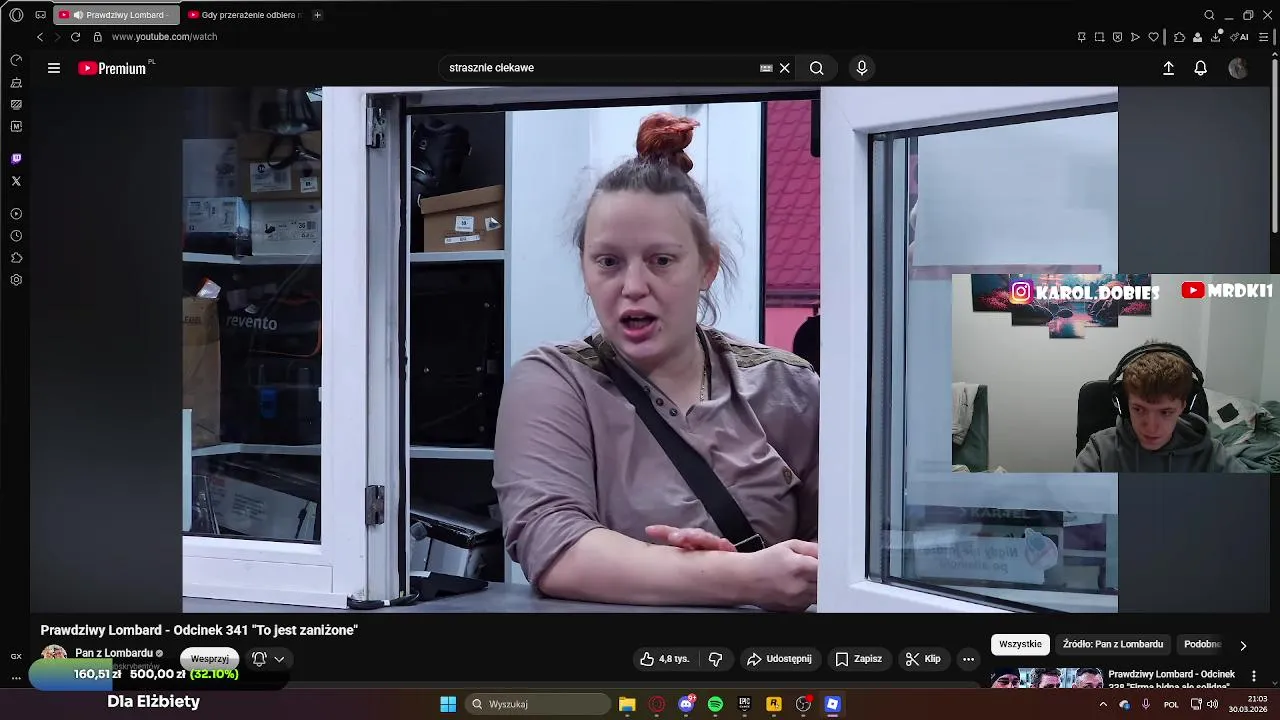This screenshot has height=720, width=1280.
Task: Open Easy Setup menu in toolbar
Action: pos(1263,37)
